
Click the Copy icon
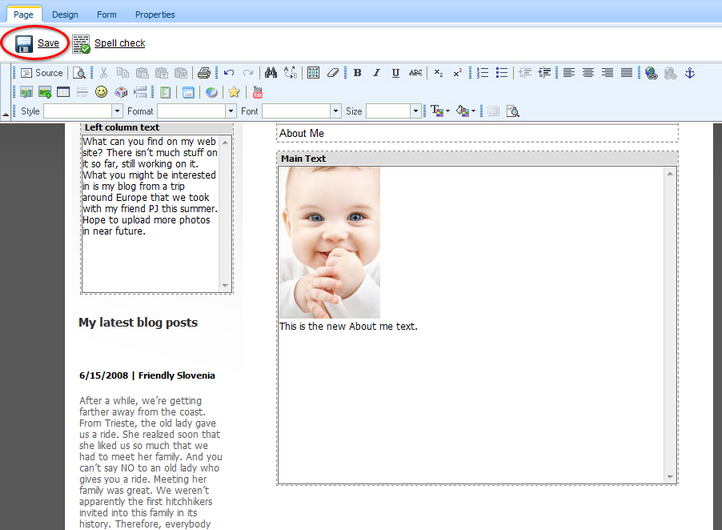click(x=122, y=73)
